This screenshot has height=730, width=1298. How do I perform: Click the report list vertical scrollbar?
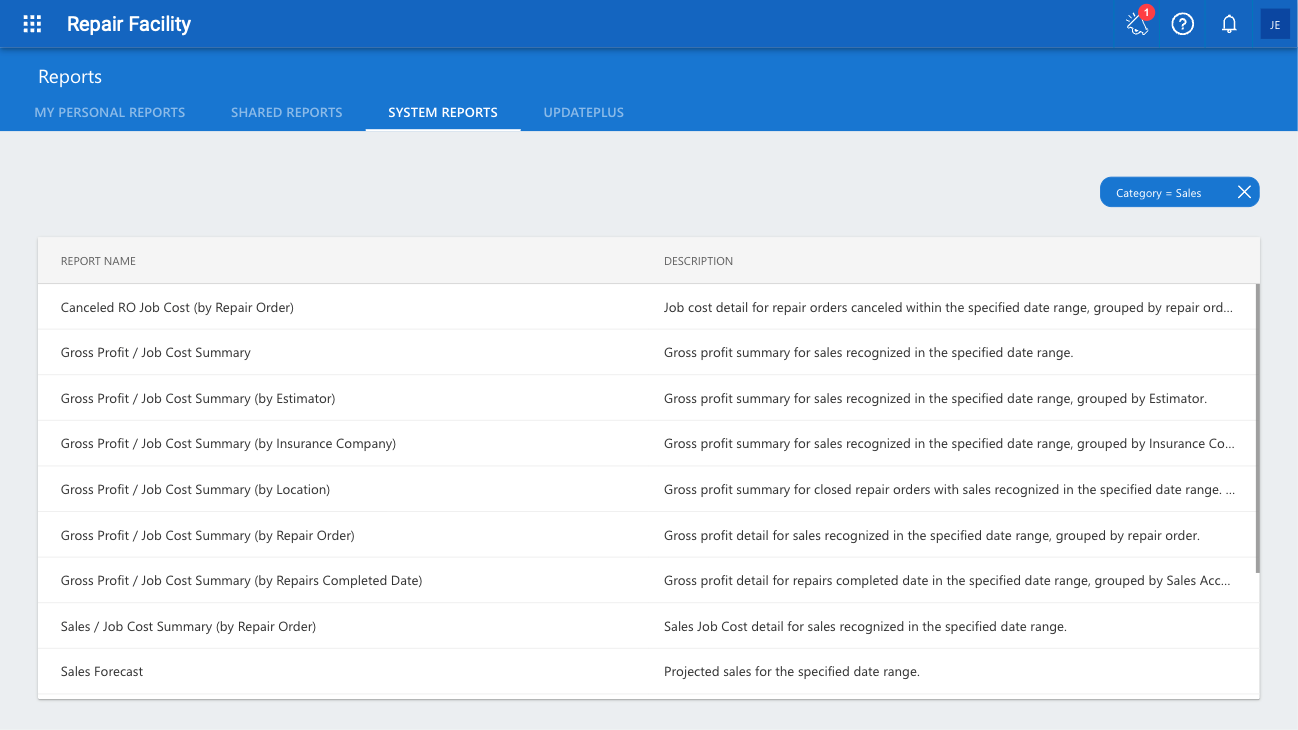coord(1257,428)
